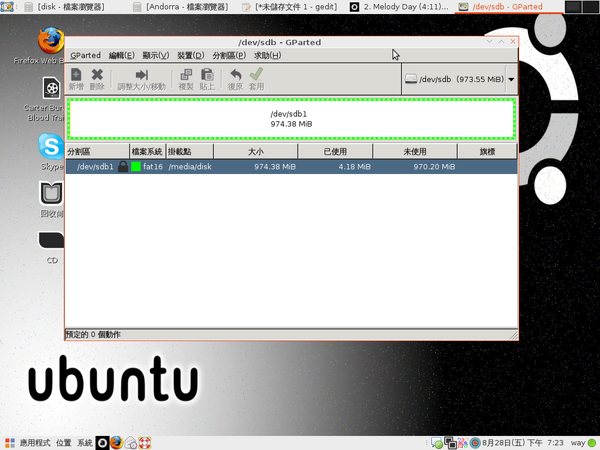
Task: Open the CD desktop icon
Action: point(51,240)
